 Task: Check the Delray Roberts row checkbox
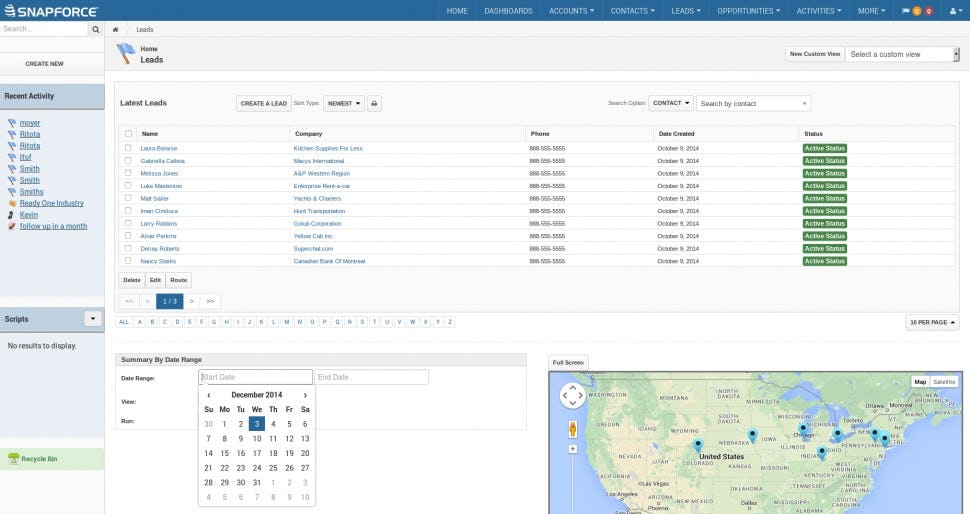(128, 248)
